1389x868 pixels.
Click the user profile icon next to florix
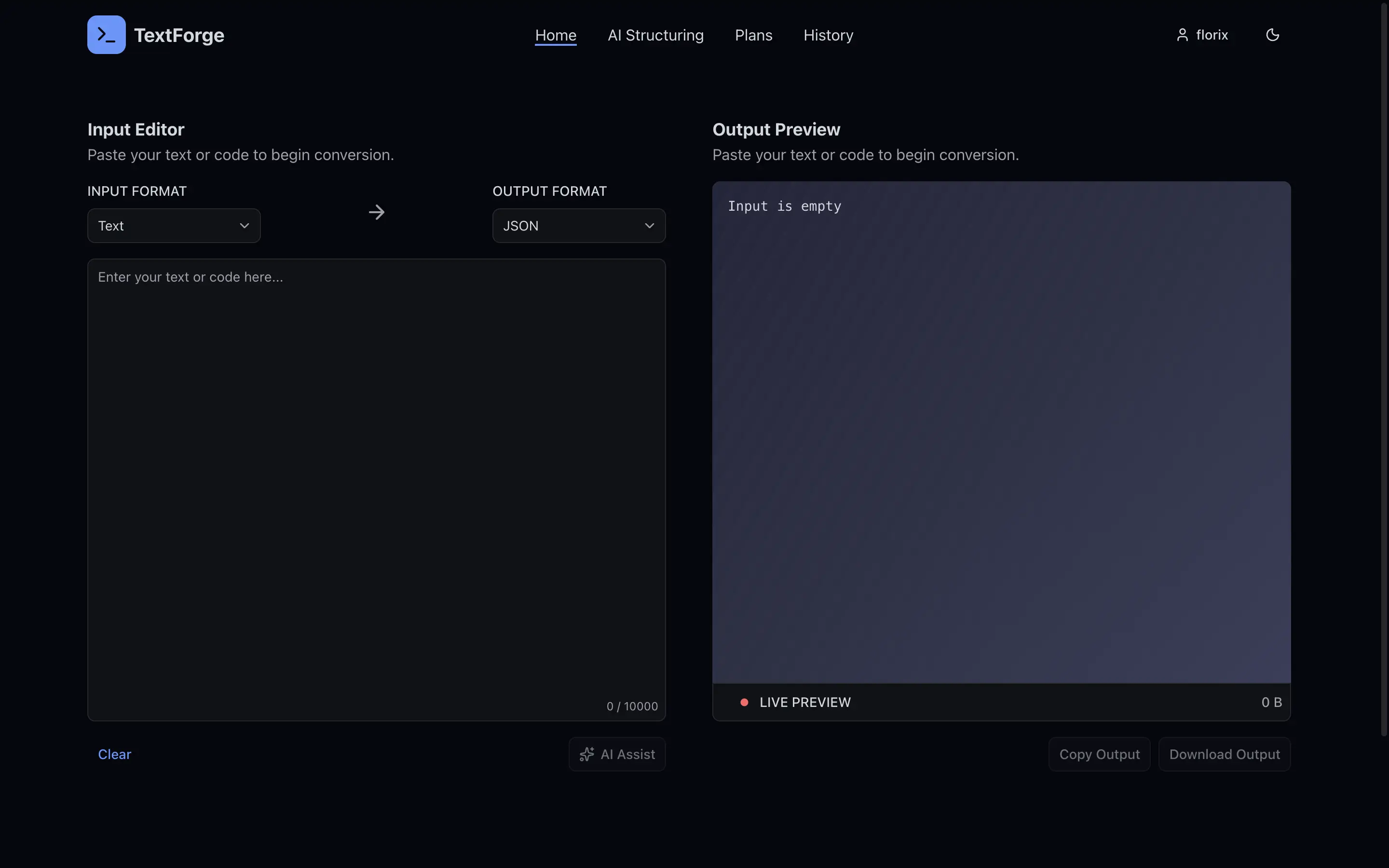click(1182, 35)
